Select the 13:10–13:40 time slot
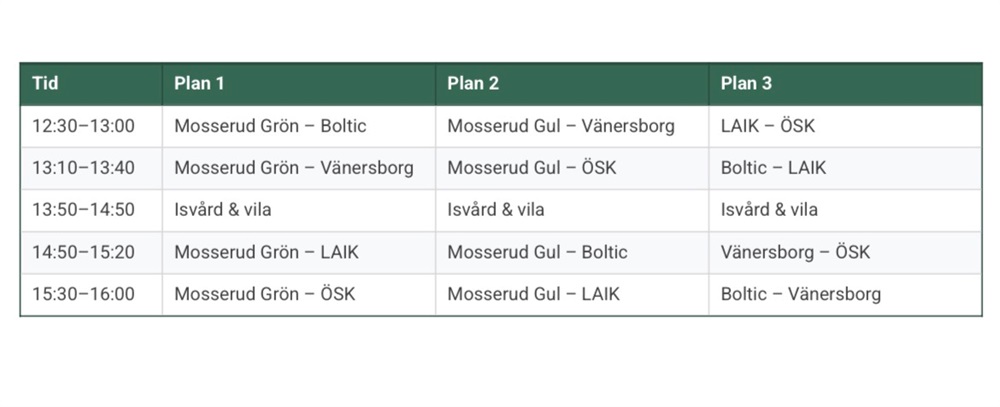Screen dimensions: 1000x407 (83, 168)
